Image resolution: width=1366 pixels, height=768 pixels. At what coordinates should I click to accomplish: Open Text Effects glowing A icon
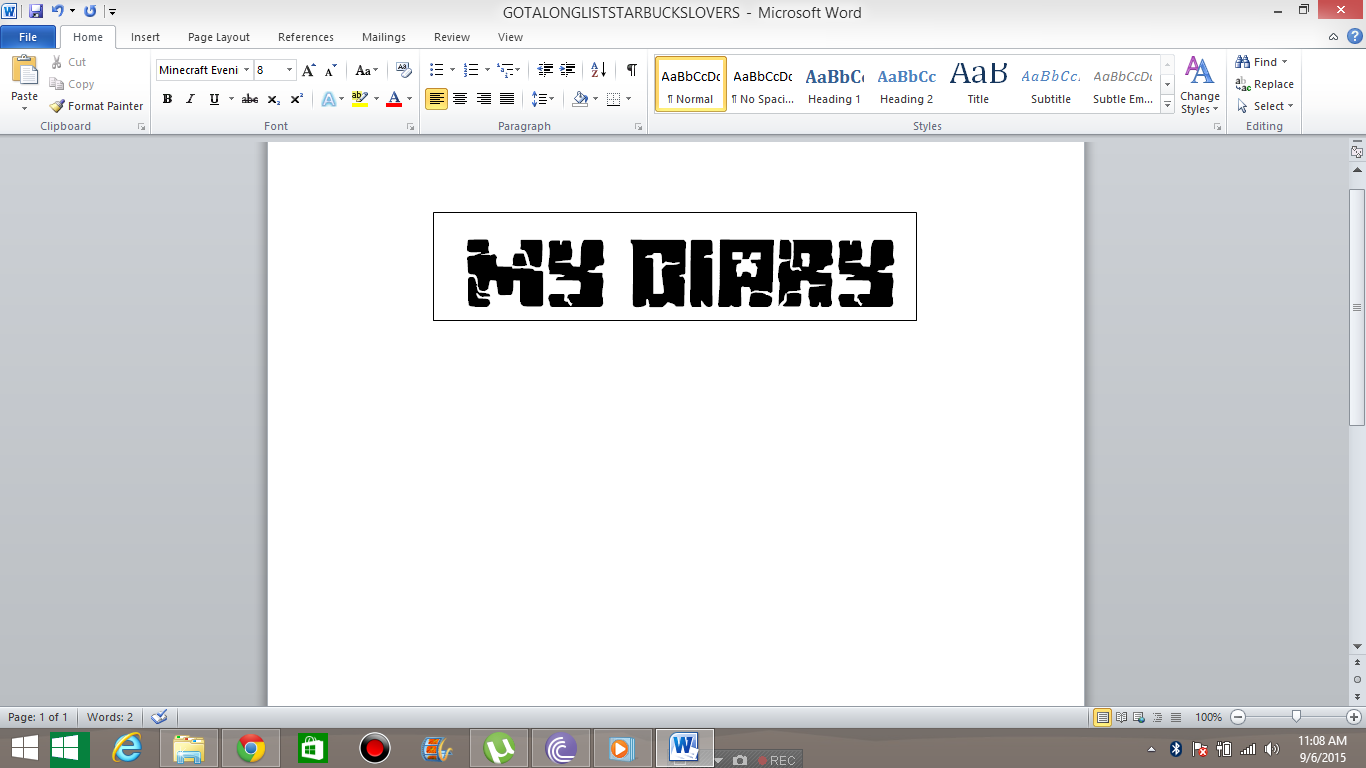(x=327, y=99)
